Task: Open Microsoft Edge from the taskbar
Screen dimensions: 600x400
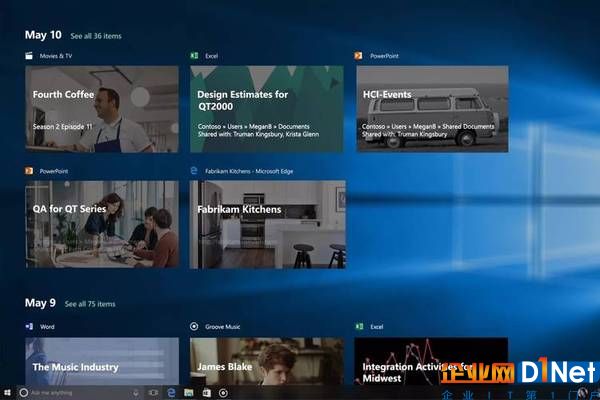Action: (x=171, y=392)
